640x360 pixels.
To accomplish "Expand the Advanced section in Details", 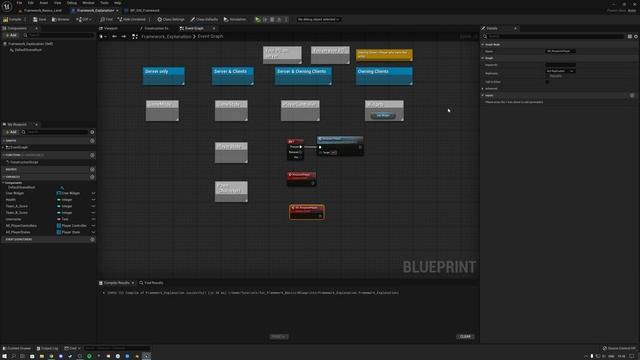I will coord(483,89).
